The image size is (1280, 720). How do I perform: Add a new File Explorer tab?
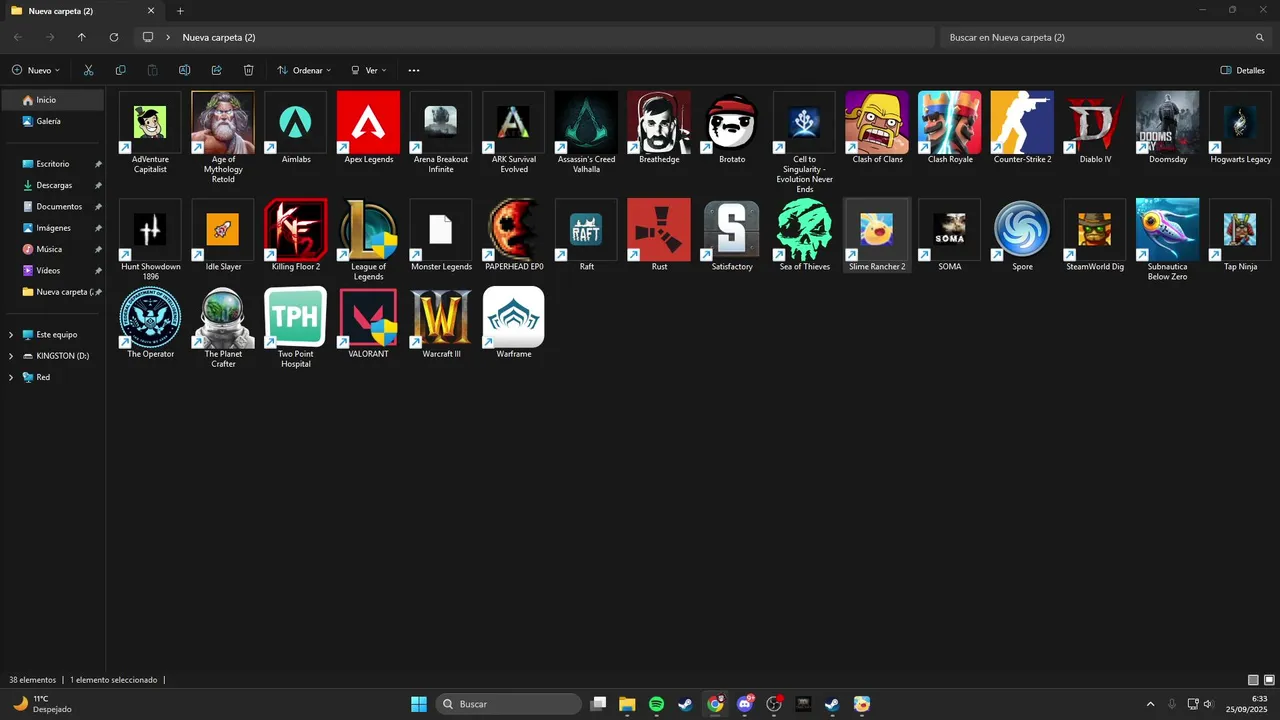click(x=180, y=11)
